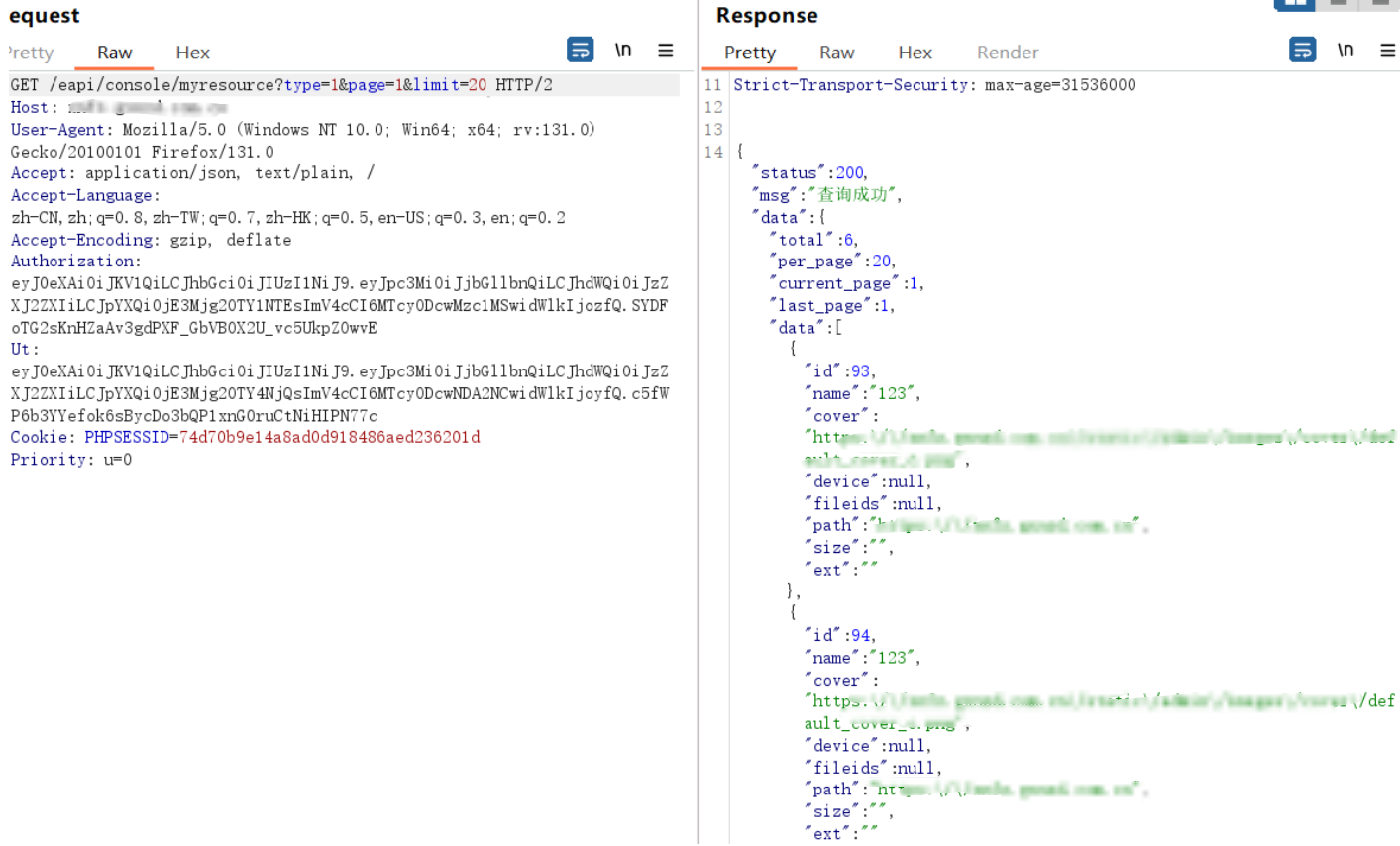
Task: Select the Response Pretty tab
Action: (x=750, y=53)
